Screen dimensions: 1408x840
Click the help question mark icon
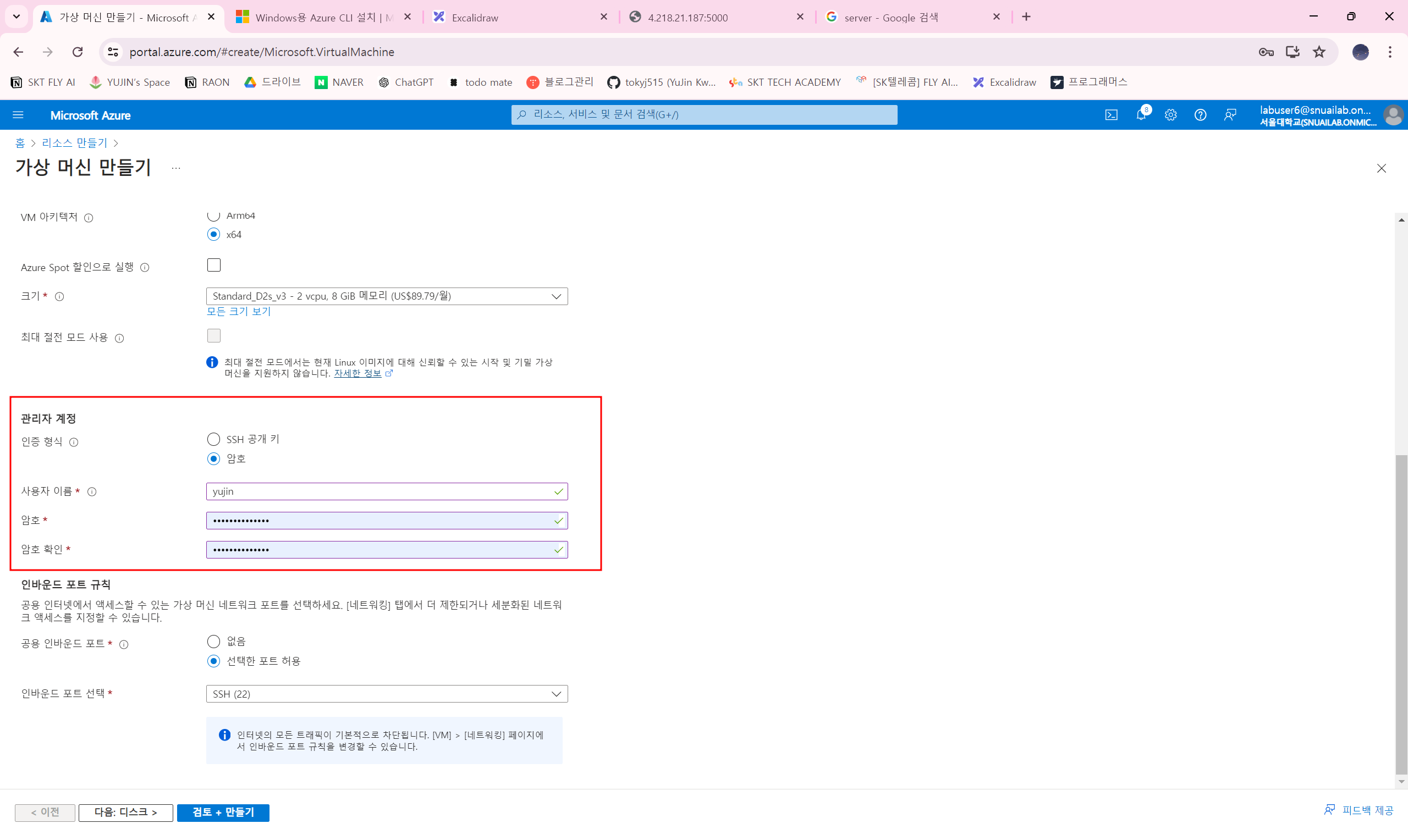pyautogui.click(x=1200, y=115)
